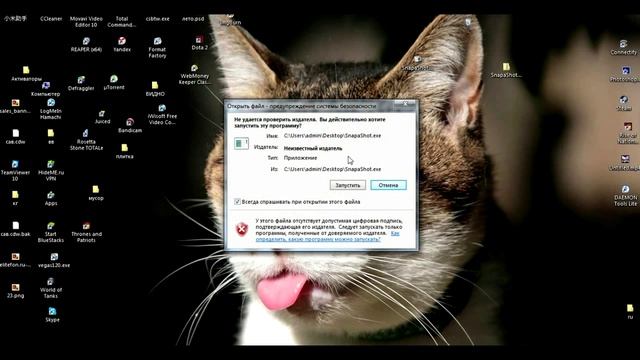
Task: Select the ев folder icon
Action: pyautogui.click(x=51, y=137)
